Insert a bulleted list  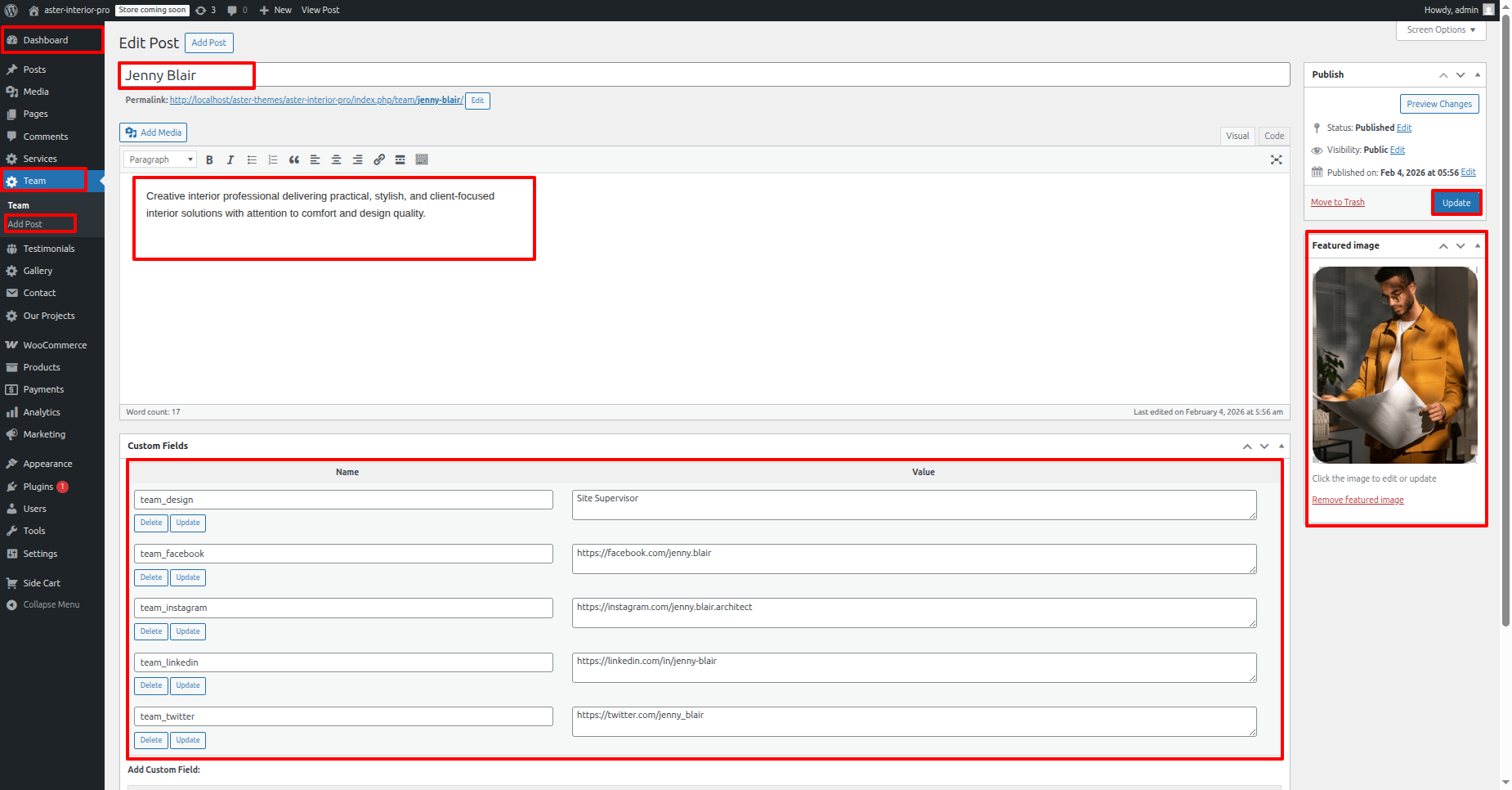252,160
